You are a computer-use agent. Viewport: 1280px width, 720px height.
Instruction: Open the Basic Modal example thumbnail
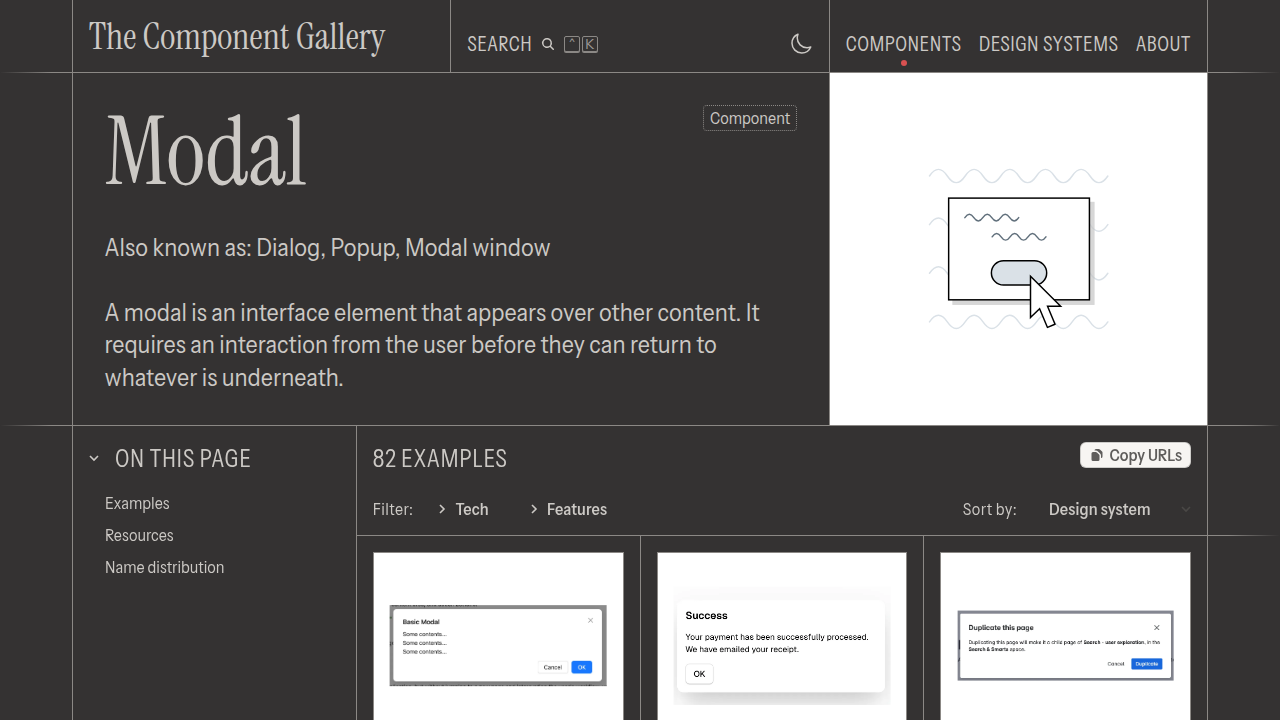pos(498,636)
